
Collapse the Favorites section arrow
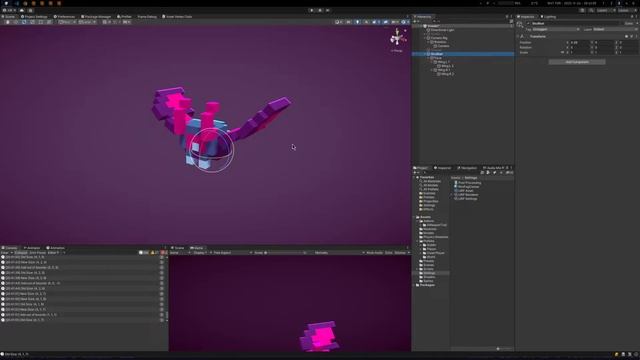414,178
